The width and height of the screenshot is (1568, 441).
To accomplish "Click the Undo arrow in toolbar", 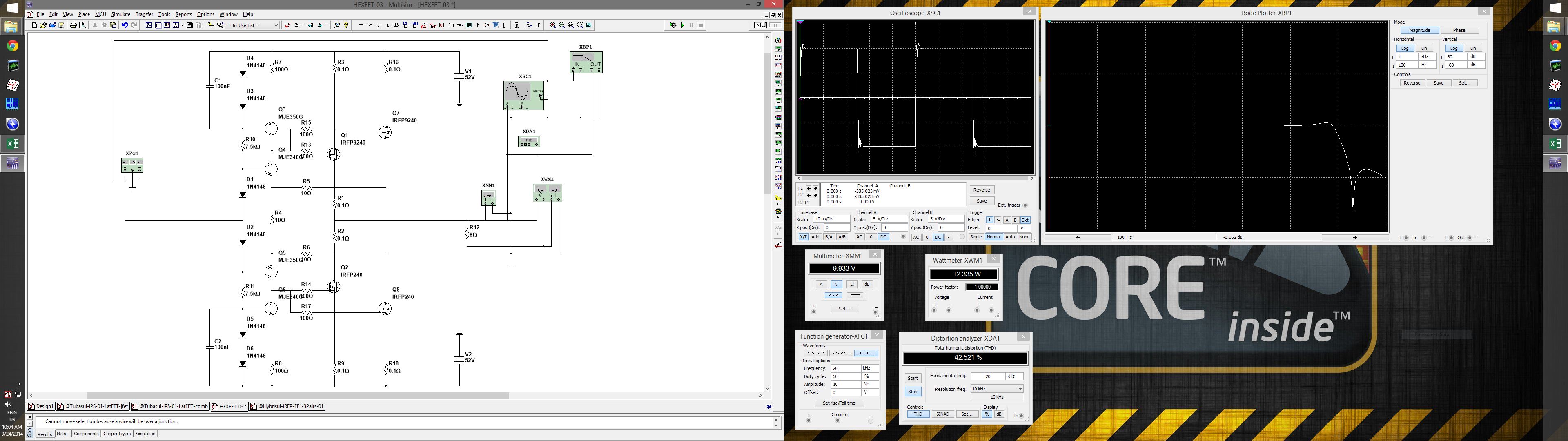I will pos(125,25).
